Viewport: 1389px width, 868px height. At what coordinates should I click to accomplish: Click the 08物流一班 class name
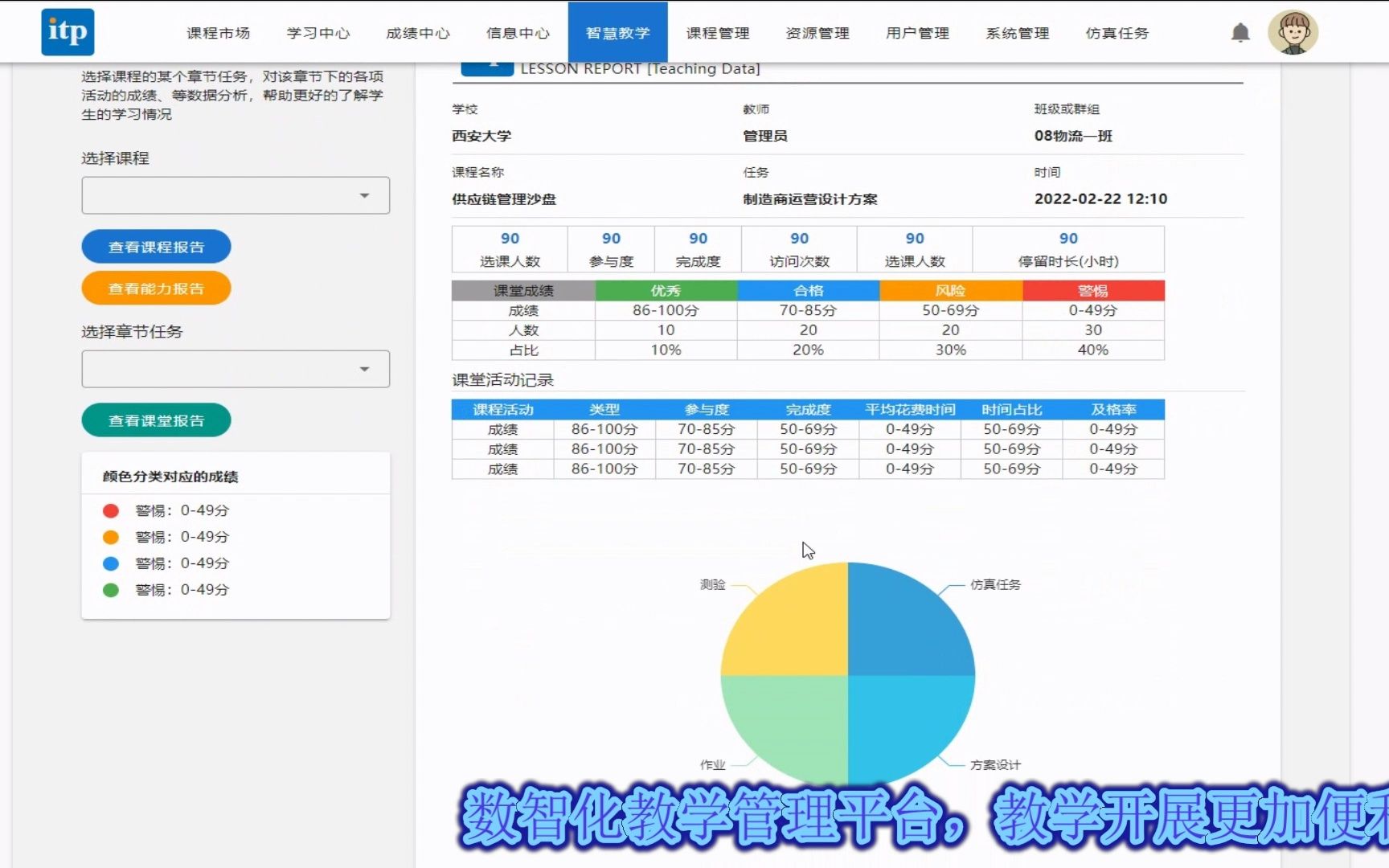coord(1073,136)
